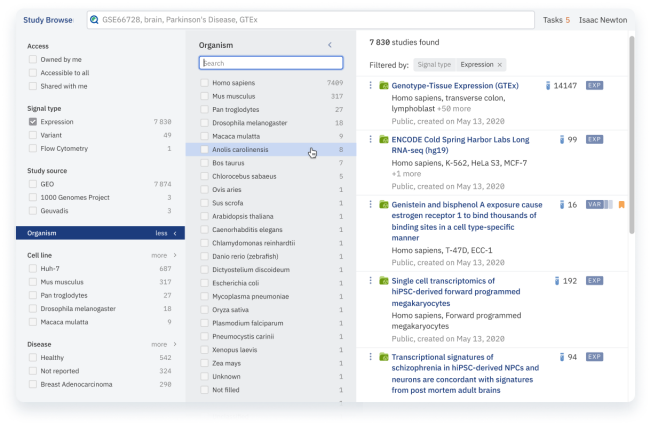Image resolution: width=650 pixels, height=425 pixels.
Task: Check the Homo sapiens organism checkbox
Action: [204, 83]
